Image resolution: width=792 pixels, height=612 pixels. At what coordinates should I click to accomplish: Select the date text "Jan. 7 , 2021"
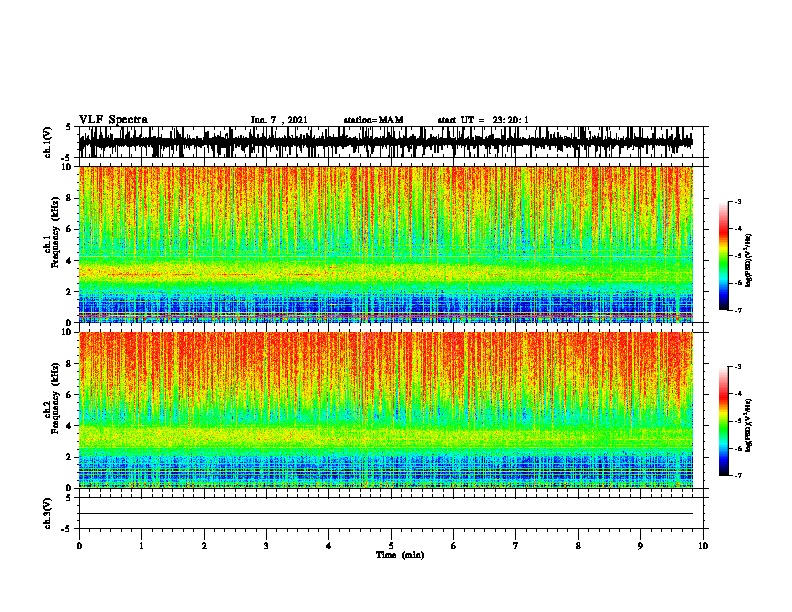[x=279, y=120]
